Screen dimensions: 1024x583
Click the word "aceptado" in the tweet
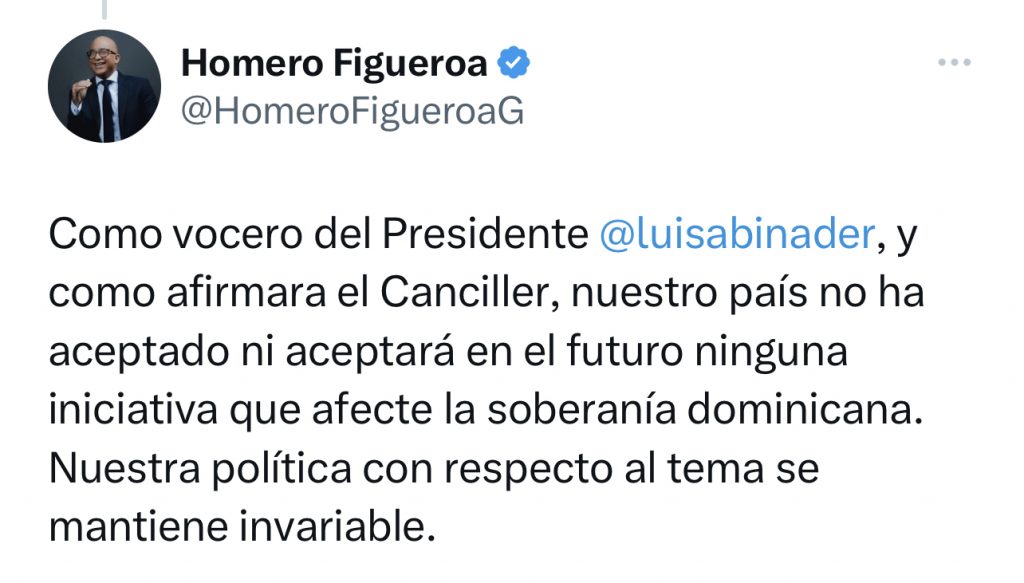tap(139, 353)
